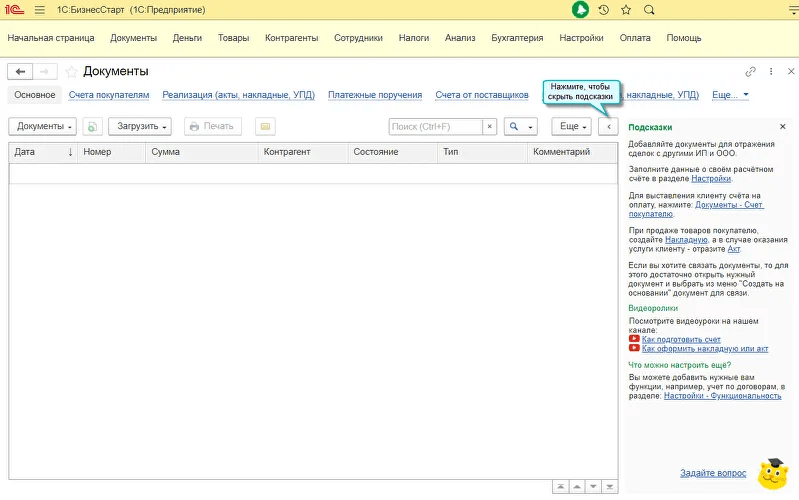Open the history clock icon

point(603,10)
